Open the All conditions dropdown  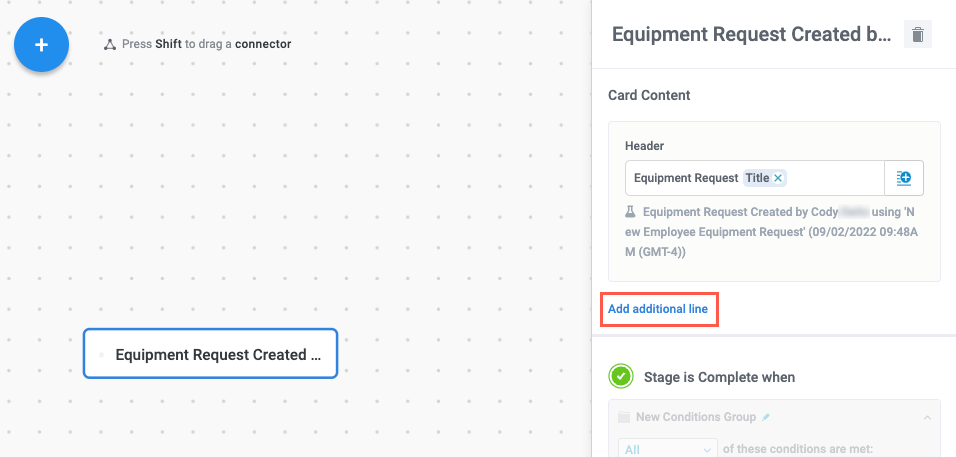tap(668, 449)
